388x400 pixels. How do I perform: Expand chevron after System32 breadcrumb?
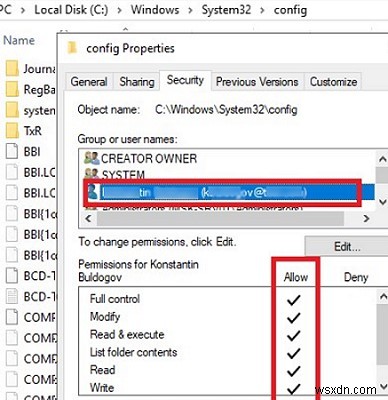coord(262,10)
